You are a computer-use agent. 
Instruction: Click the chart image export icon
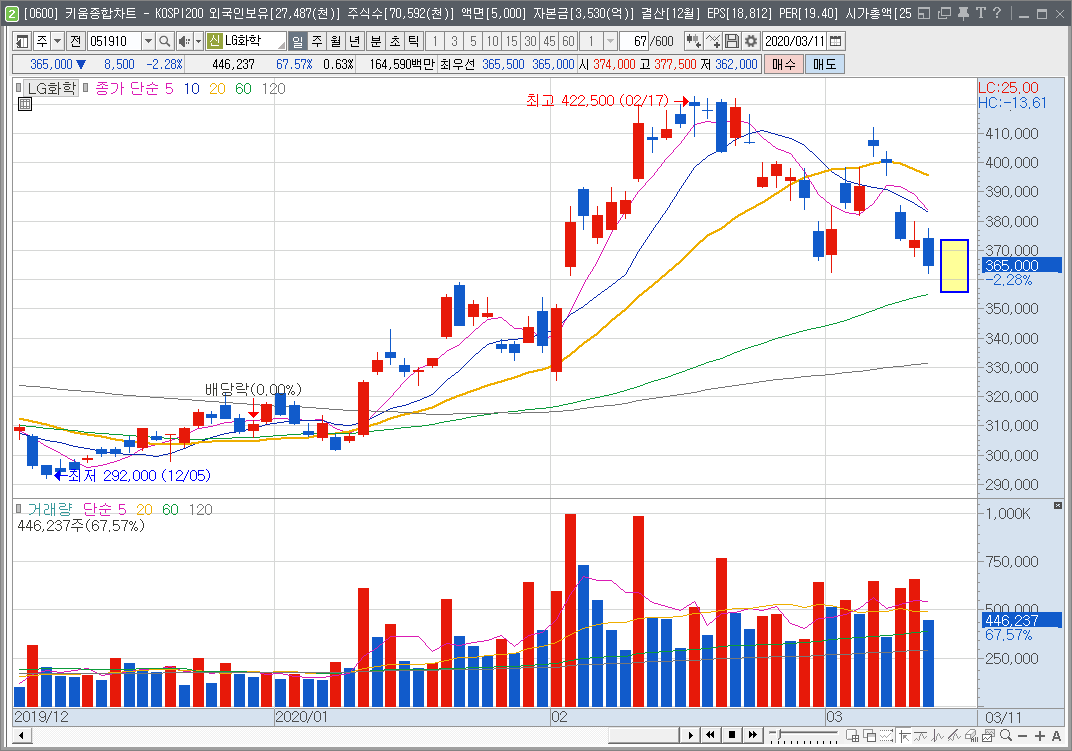tap(989, 736)
